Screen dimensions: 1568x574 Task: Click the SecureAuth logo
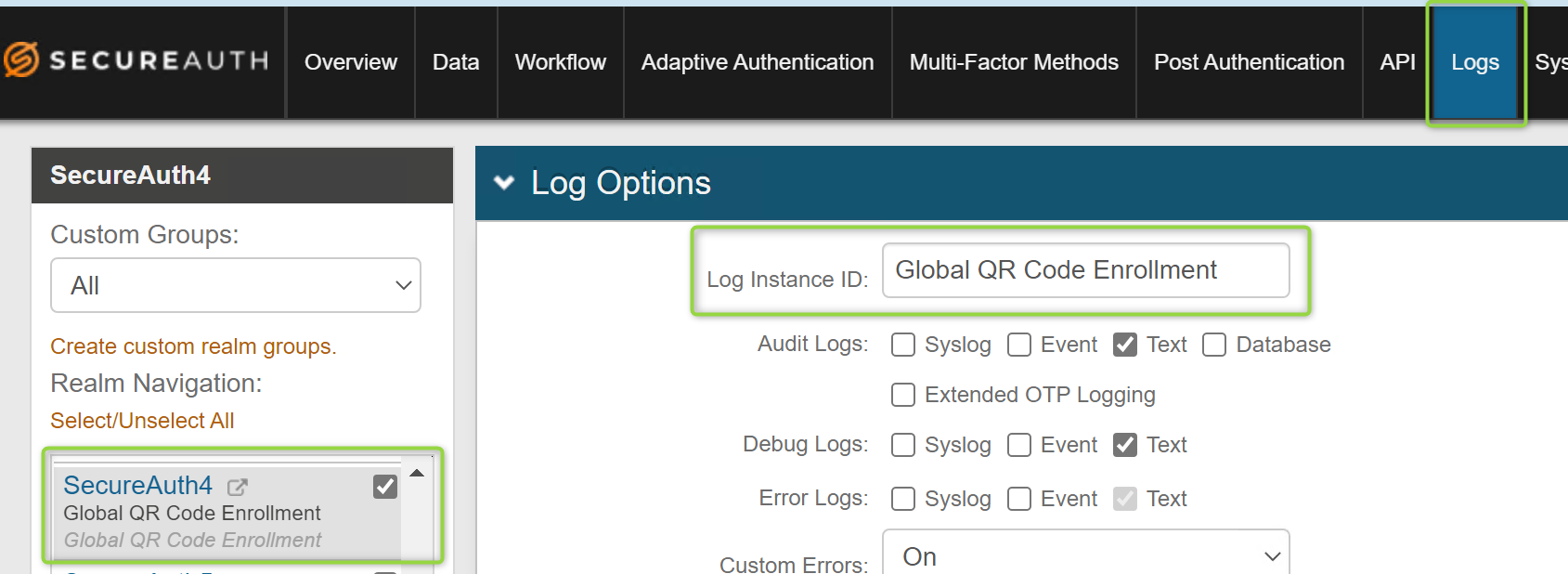pos(136,60)
